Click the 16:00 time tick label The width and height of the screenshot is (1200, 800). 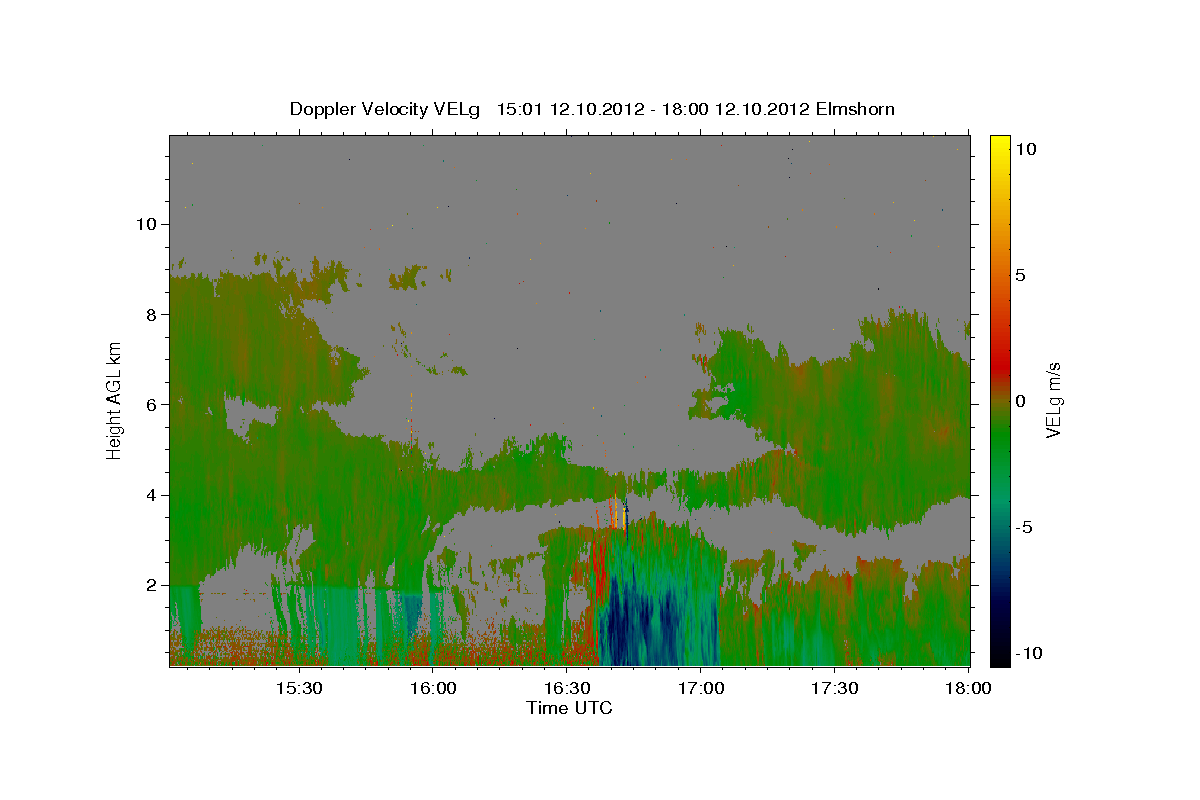pos(432,688)
